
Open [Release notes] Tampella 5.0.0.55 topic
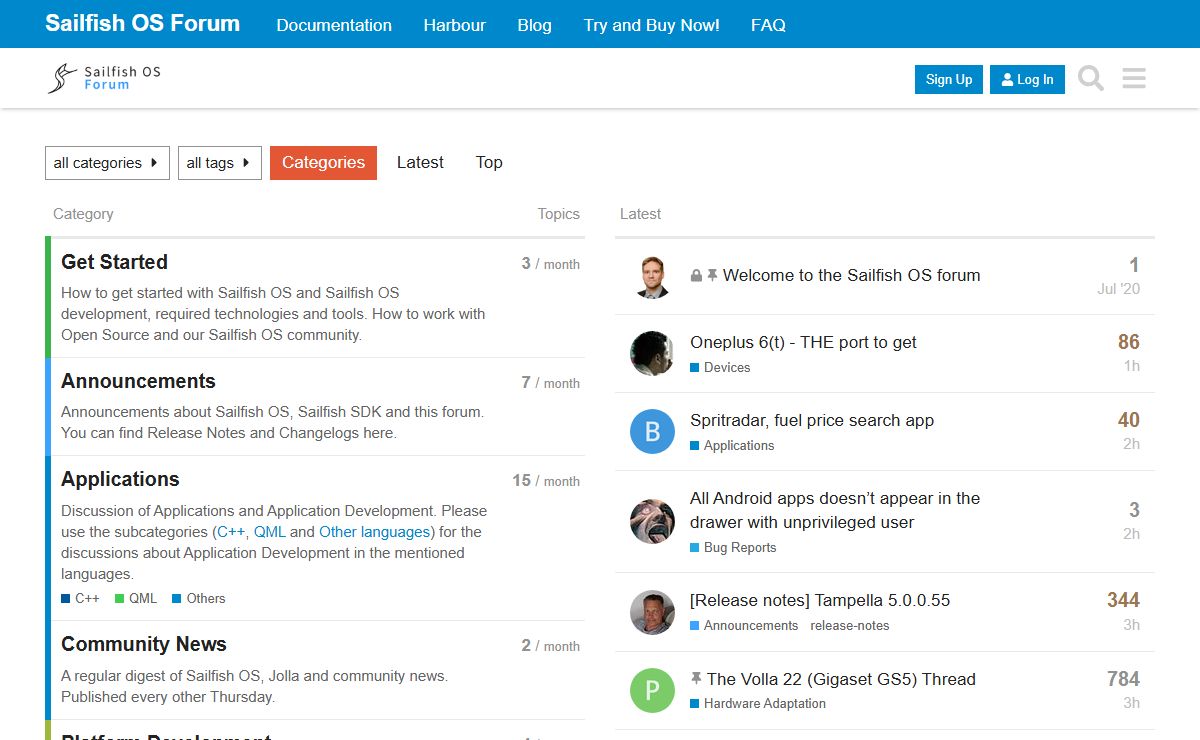click(x=820, y=600)
